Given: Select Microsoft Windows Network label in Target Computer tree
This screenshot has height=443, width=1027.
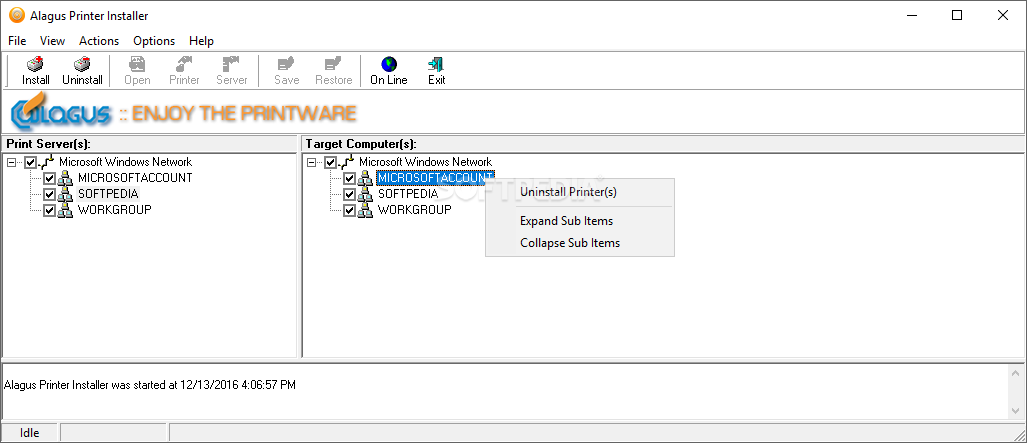Looking at the screenshot, I should tap(425, 162).
